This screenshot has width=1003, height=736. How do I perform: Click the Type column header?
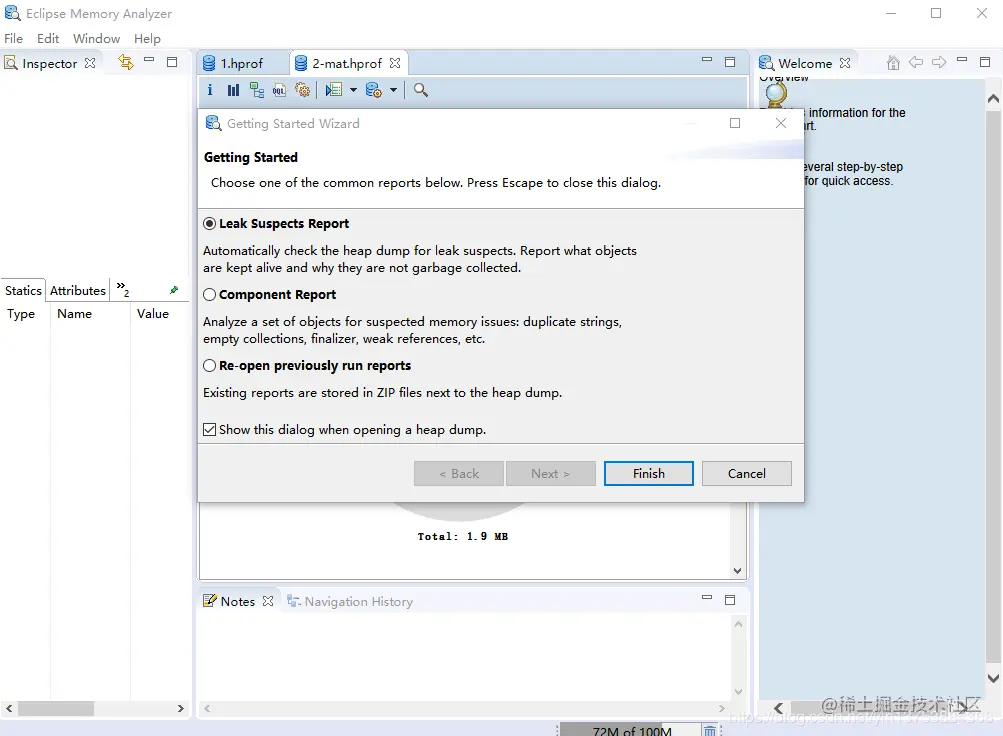tap(21, 314)
